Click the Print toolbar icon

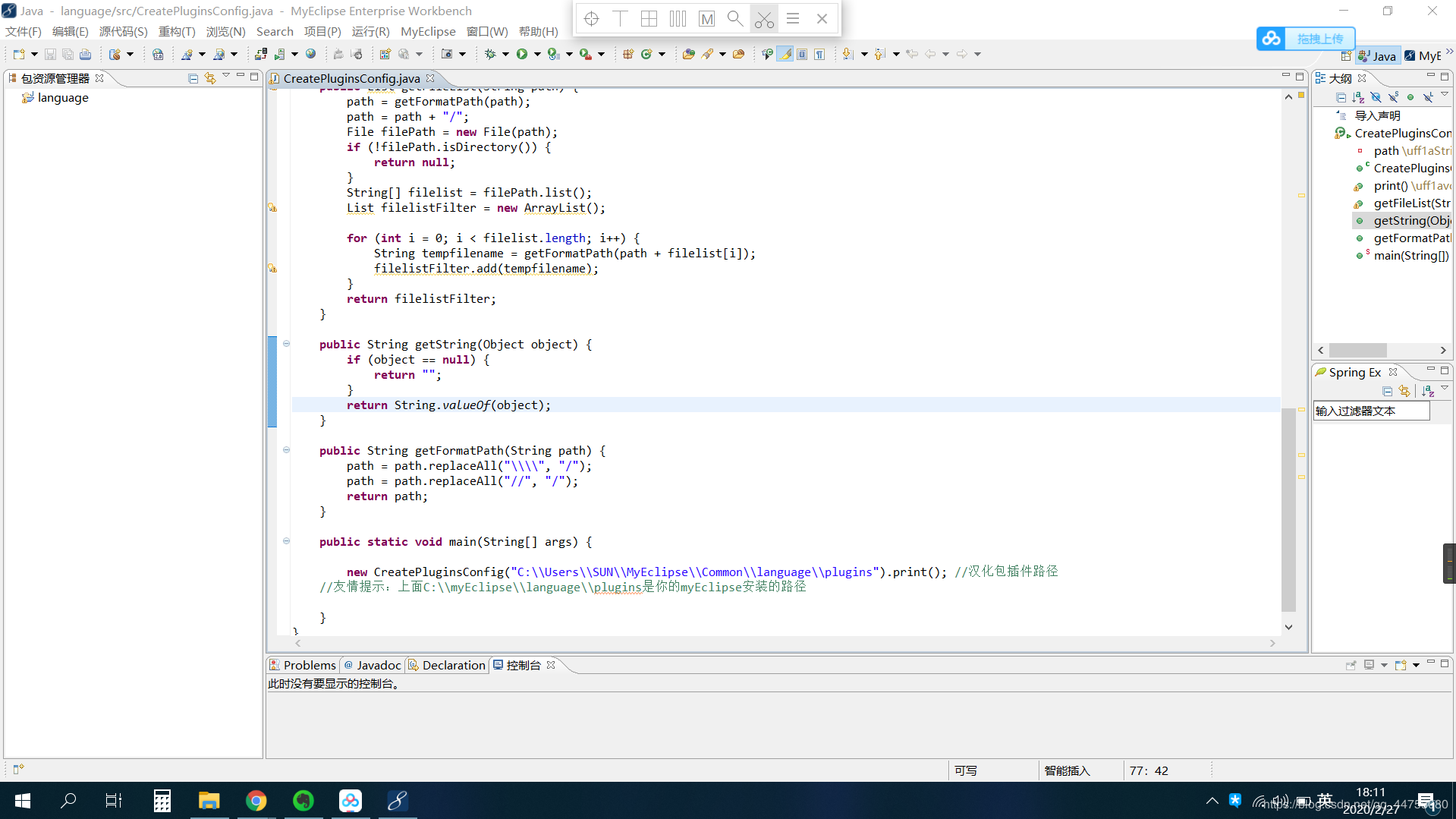tap(85, 54)
